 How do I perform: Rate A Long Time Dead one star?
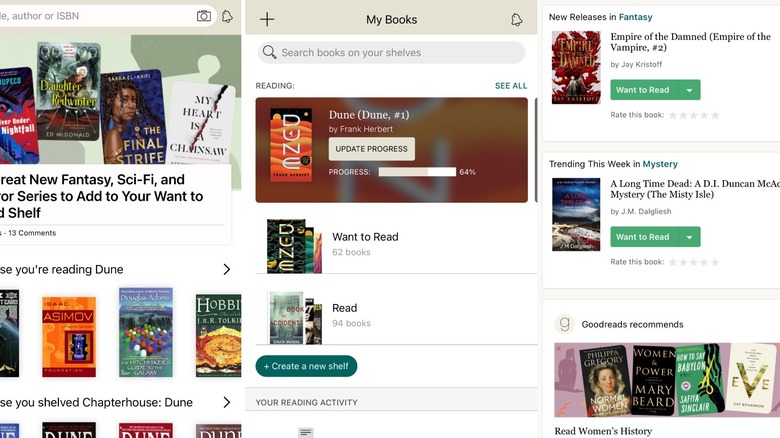tap(673, 262)
